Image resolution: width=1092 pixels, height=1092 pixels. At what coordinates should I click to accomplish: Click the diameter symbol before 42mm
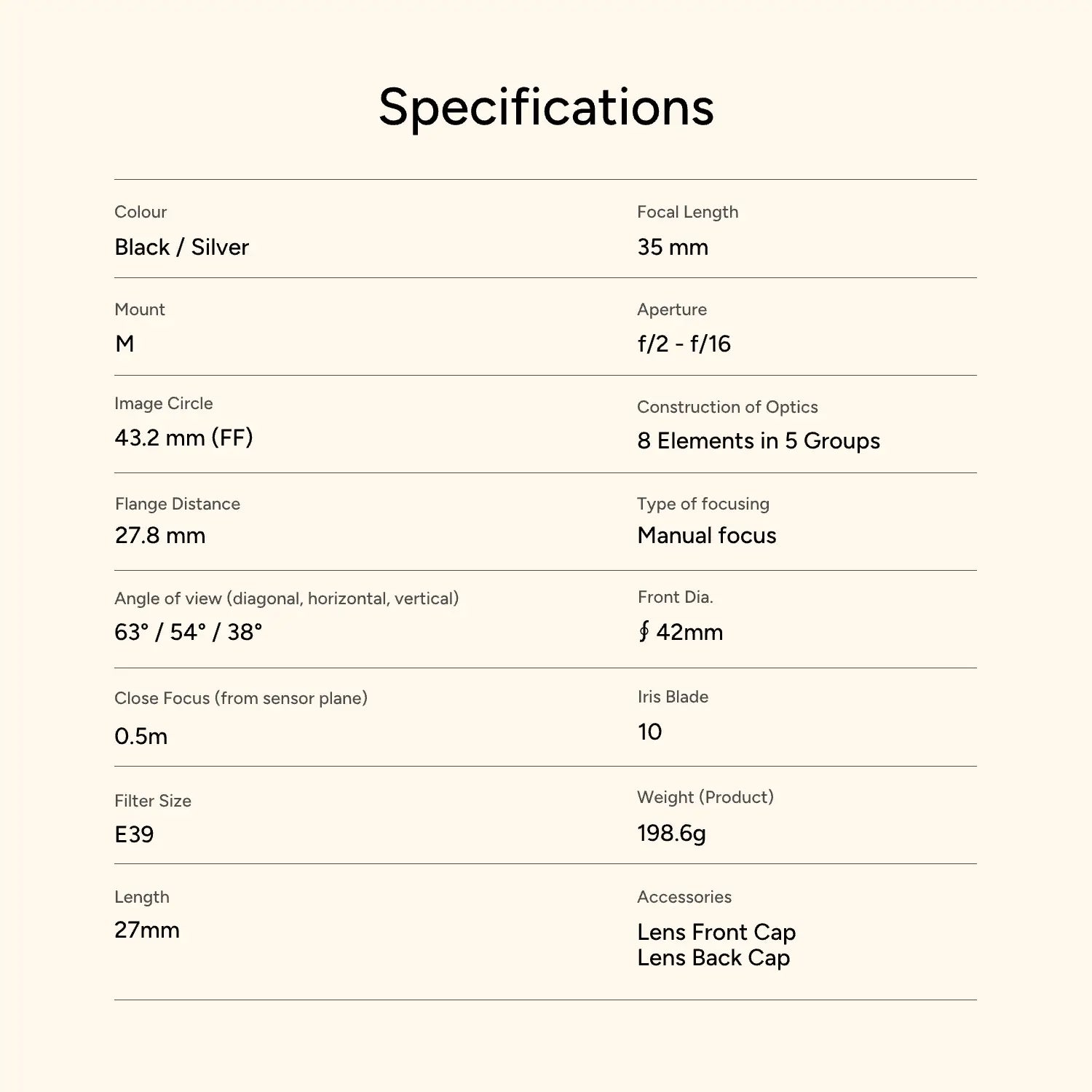click(x=644, y=631)
